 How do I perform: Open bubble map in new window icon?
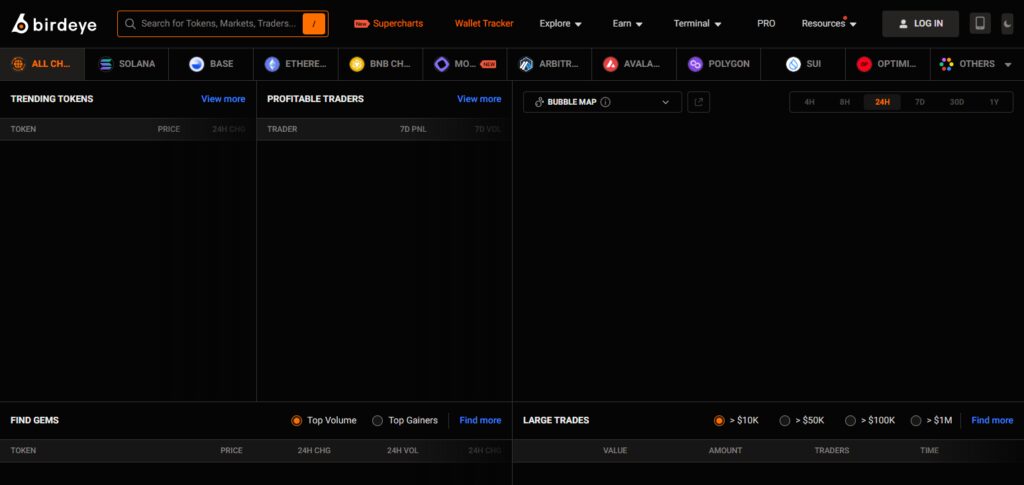pos(698,102)
